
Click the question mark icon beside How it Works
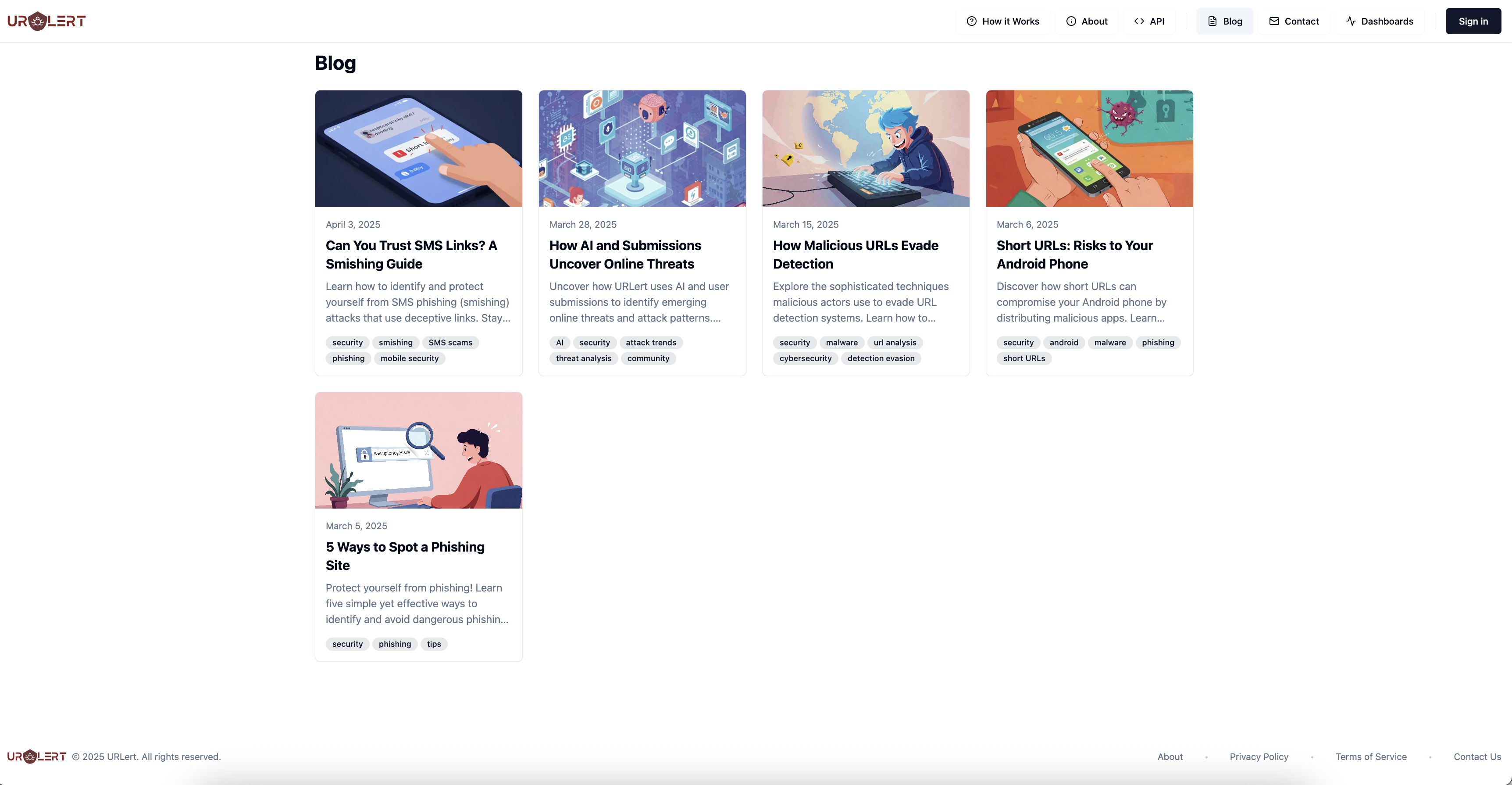pyautogui.click(x=971, y=21)
